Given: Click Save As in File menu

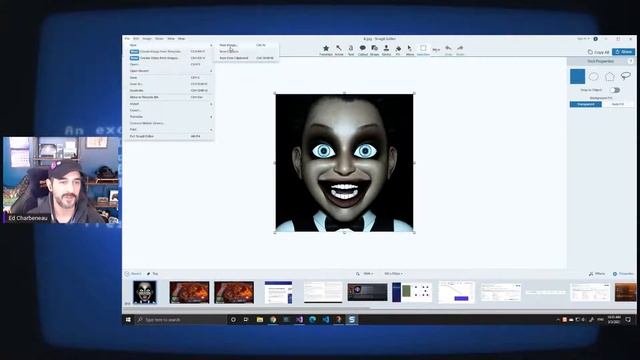Looking at the screenshot, I should [x=169, y=84].
